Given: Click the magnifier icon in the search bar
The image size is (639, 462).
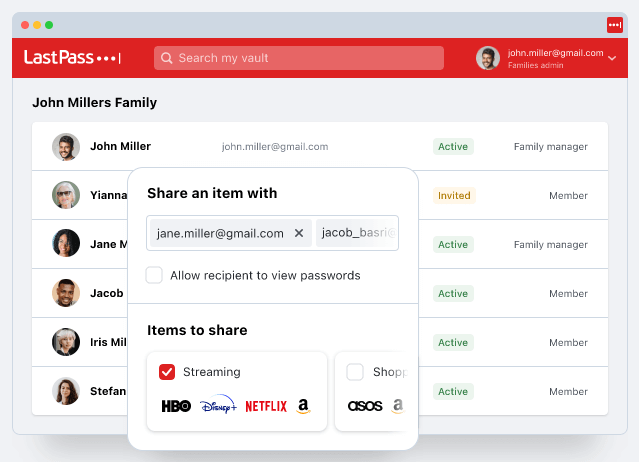Looking at the screenshot, I should click(x=166, y=58).
